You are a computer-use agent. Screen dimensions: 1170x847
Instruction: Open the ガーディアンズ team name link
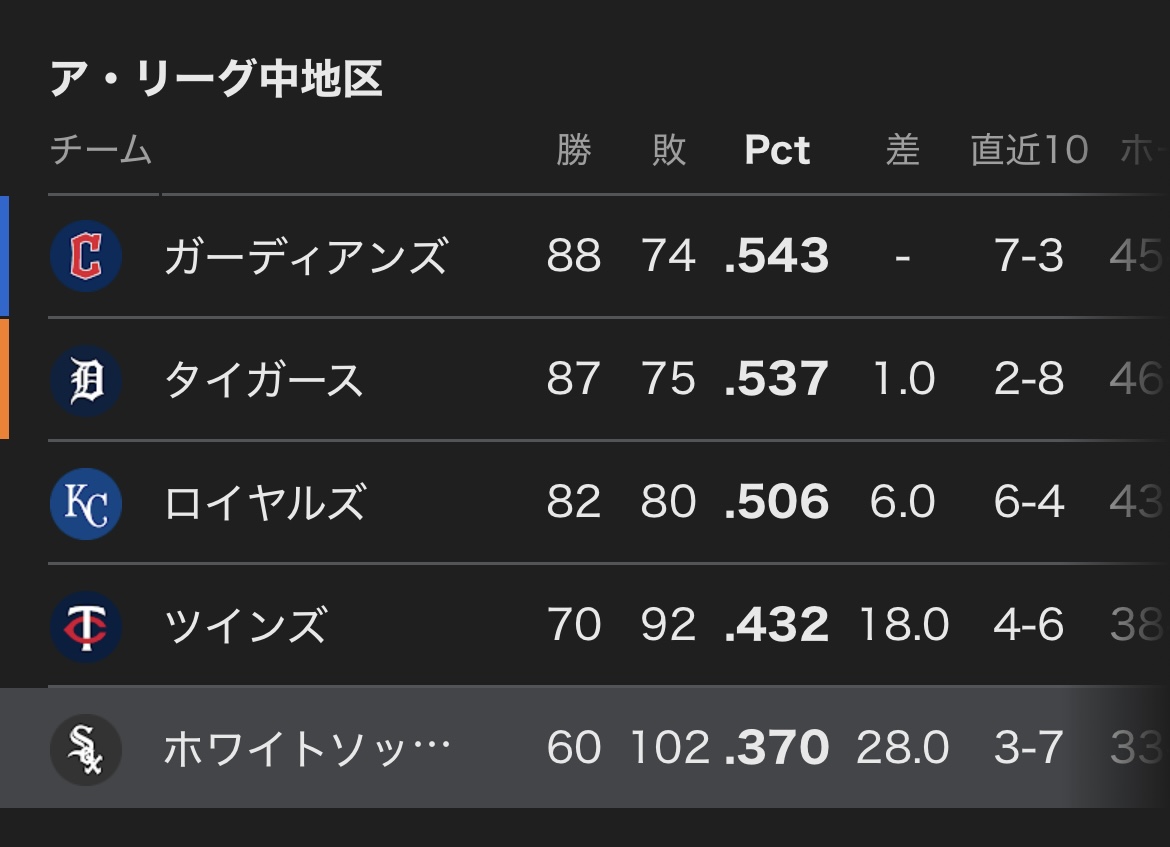(305, 257)
